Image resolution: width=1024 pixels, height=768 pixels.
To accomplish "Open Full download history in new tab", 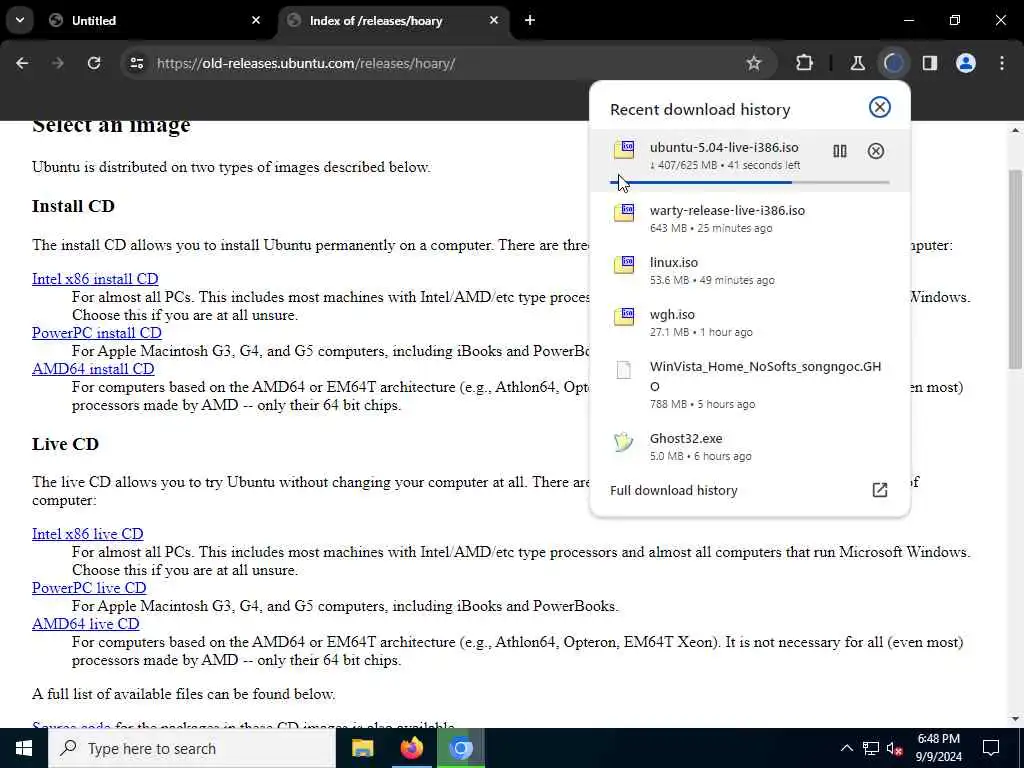I will [880, 490].
